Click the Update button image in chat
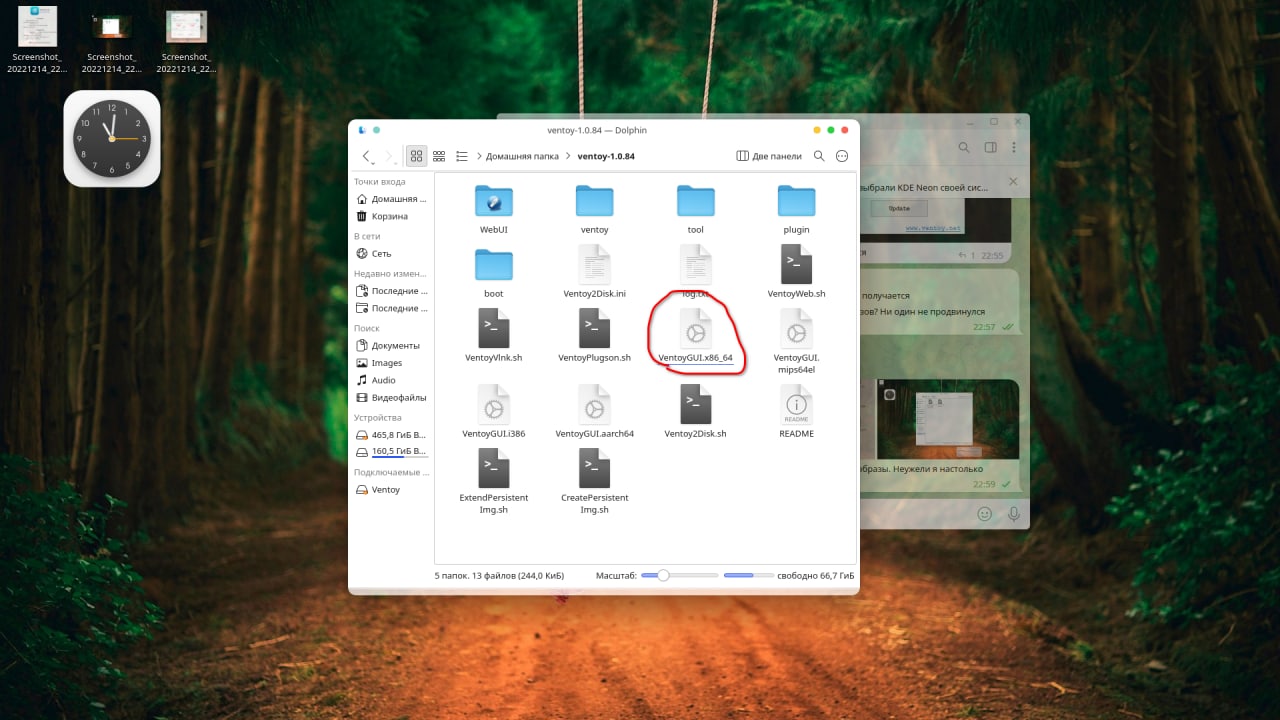Image resolution: width=1280 pixels, height=720 pixels. (899, 209)
